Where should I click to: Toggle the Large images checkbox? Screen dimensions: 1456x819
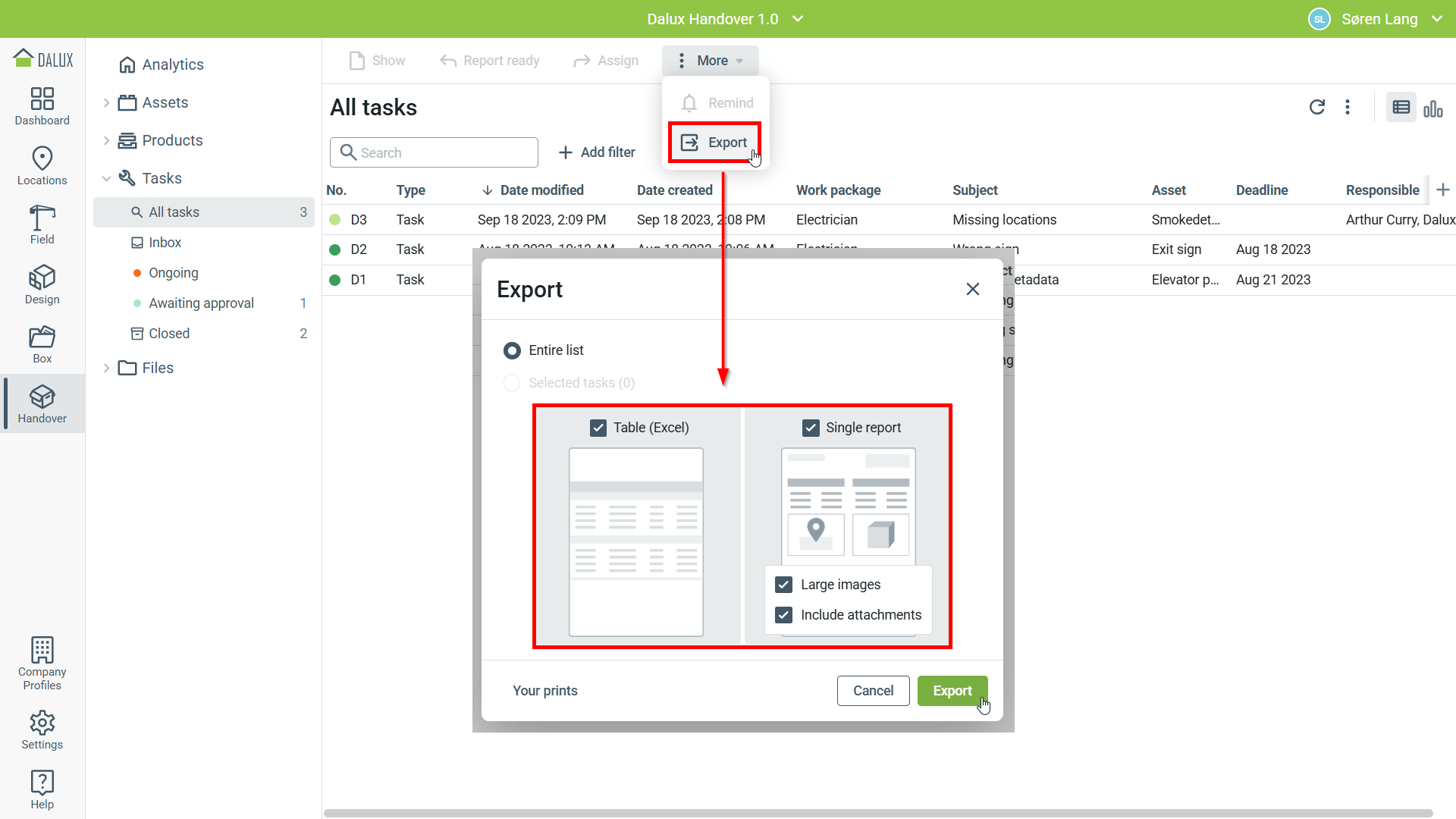(x=784, y=585)
